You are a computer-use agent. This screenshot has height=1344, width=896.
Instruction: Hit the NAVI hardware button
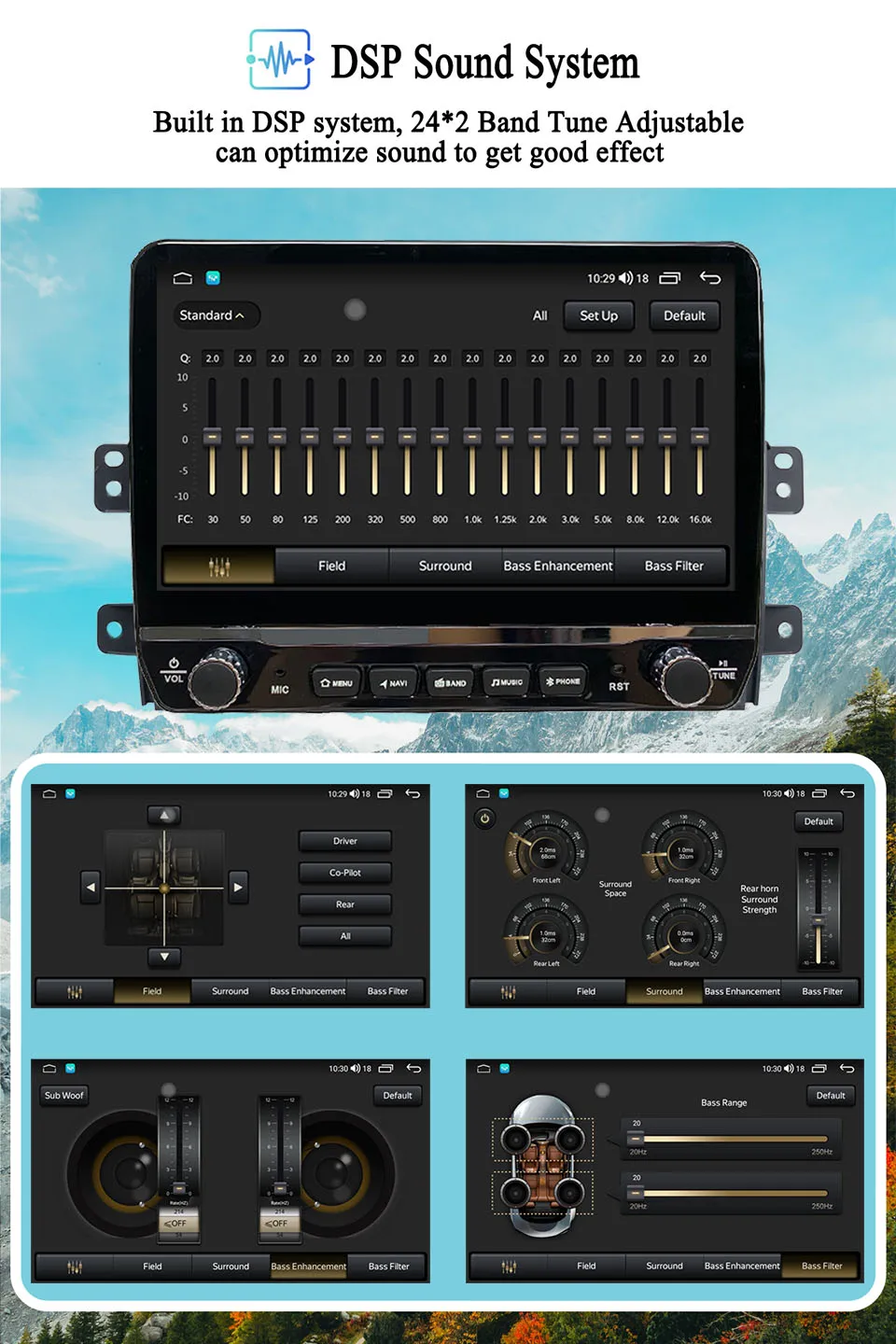pos(393,683)
